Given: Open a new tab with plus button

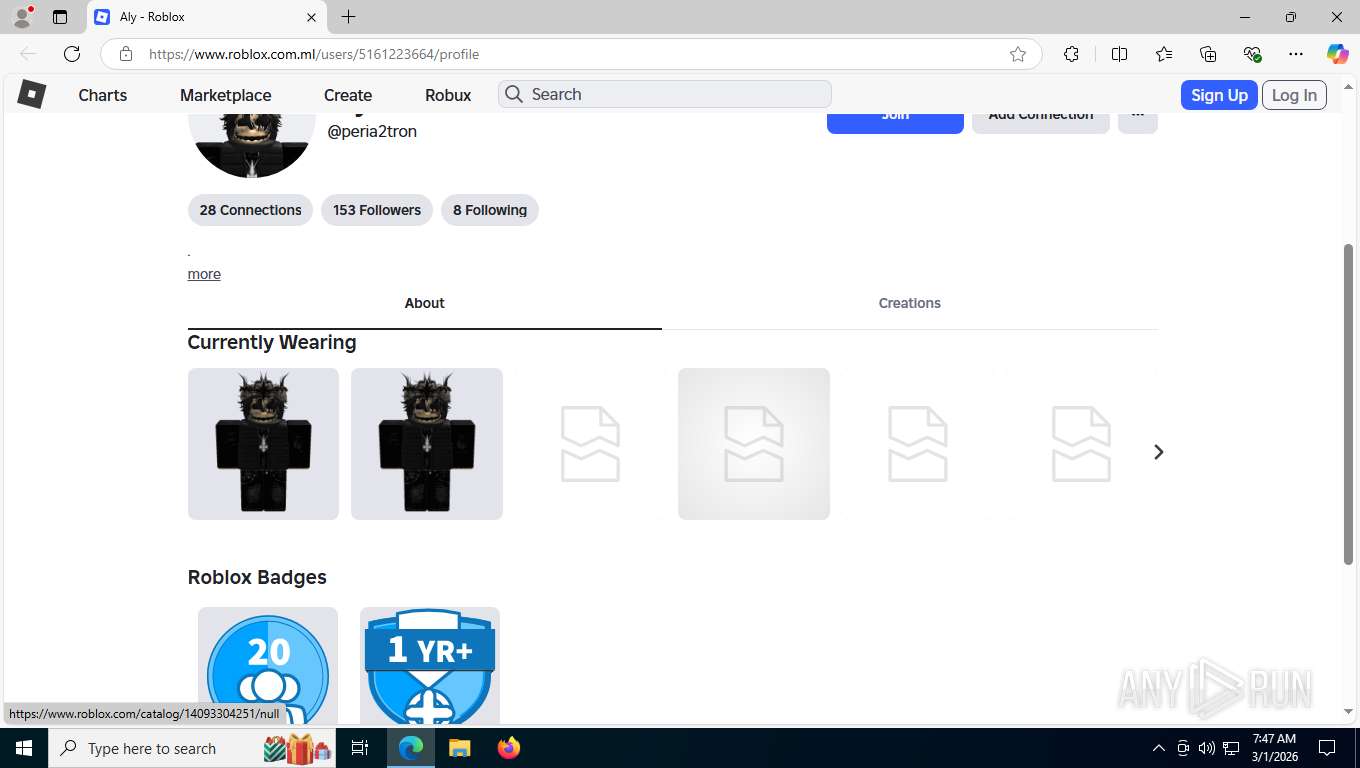Looking at the screenshot, I should point(348,17).
